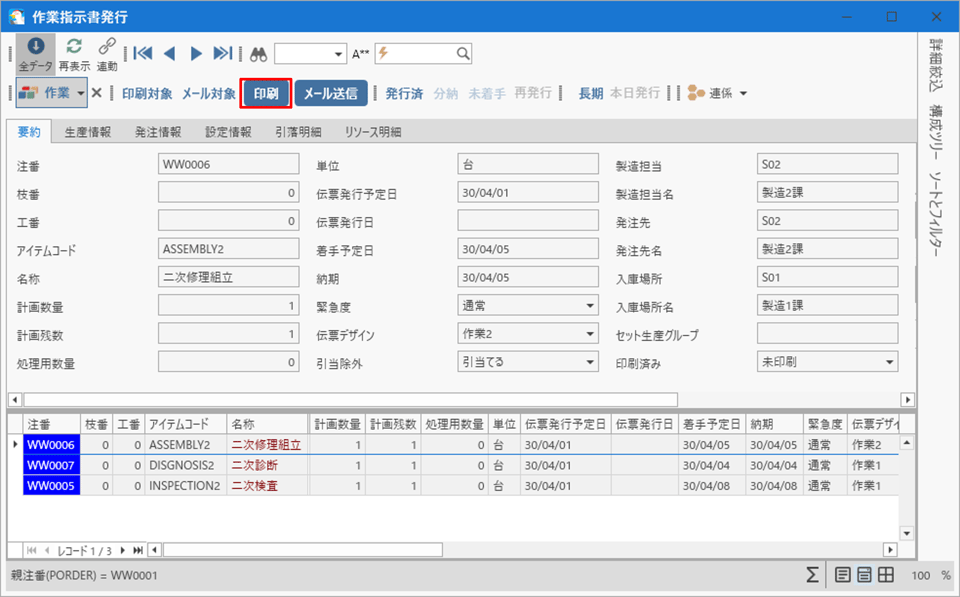
Task: Click the binoculars search icon
Action: click(x=259, y=54)
